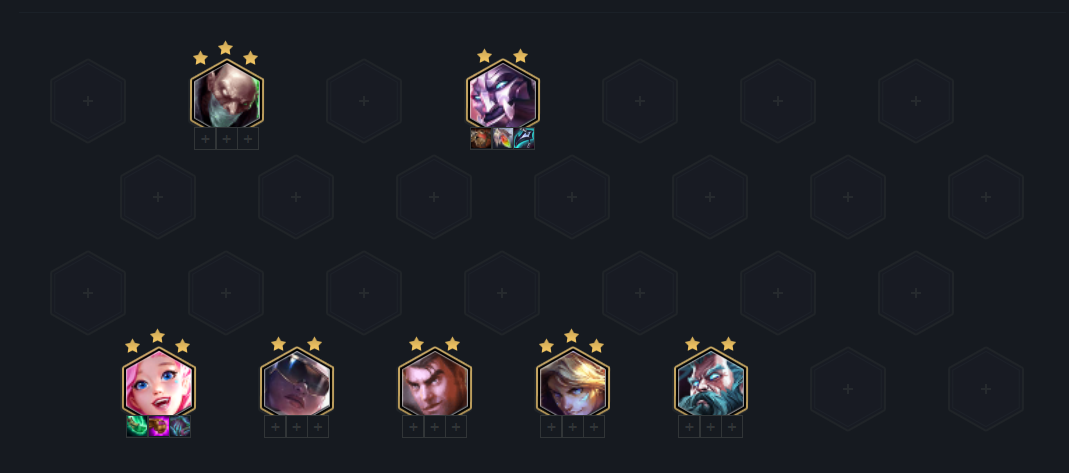Click the green first item under Seraphine
Image resolution: width=1069 pixels, height=473 pixels.
coord(137,427)
